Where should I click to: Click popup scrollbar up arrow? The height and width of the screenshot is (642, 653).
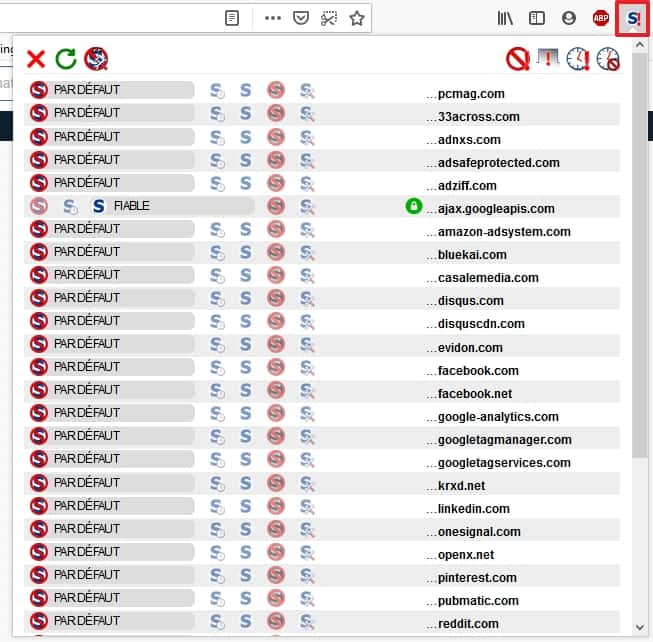coord(639,45)
